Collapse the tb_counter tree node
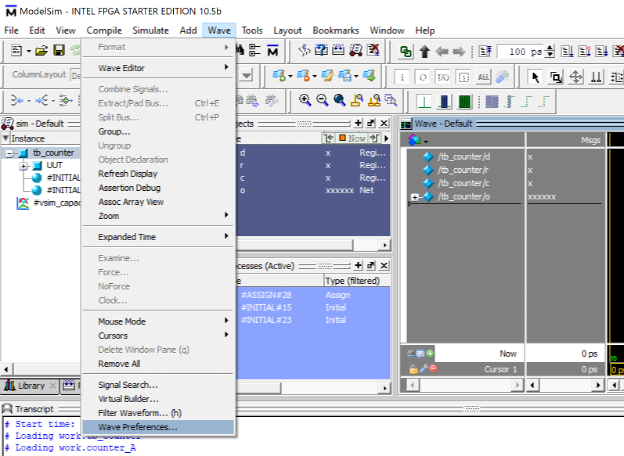624x456 pixels. [10, 153]
